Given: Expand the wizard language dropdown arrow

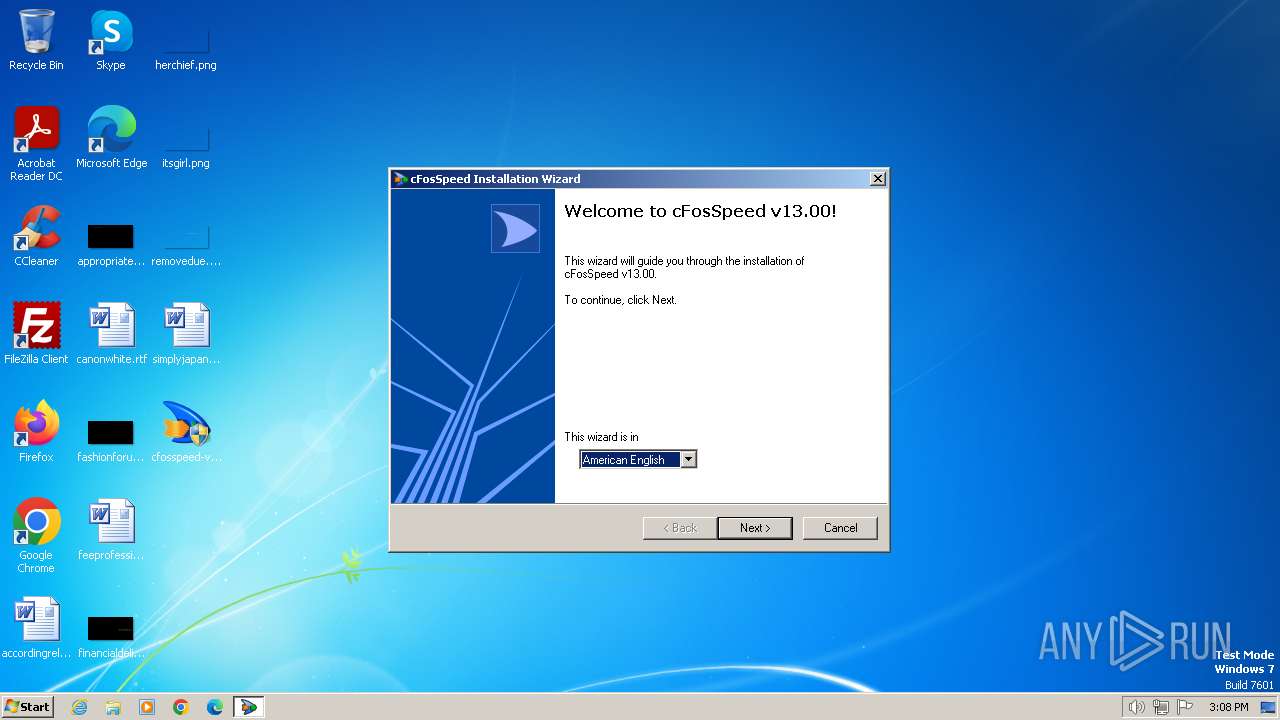Looking at the screenshot, I should pyautogui.click(x=688, y=460).
